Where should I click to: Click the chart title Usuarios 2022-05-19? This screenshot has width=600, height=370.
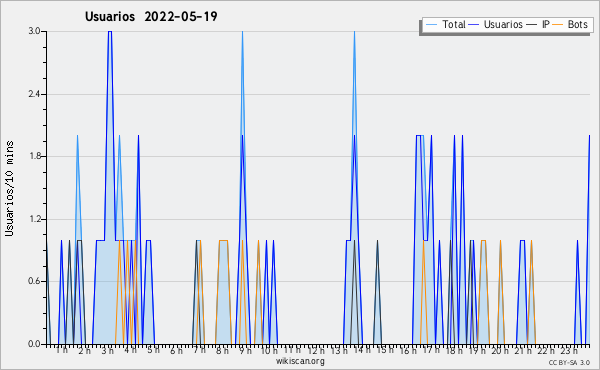point(151,16)
